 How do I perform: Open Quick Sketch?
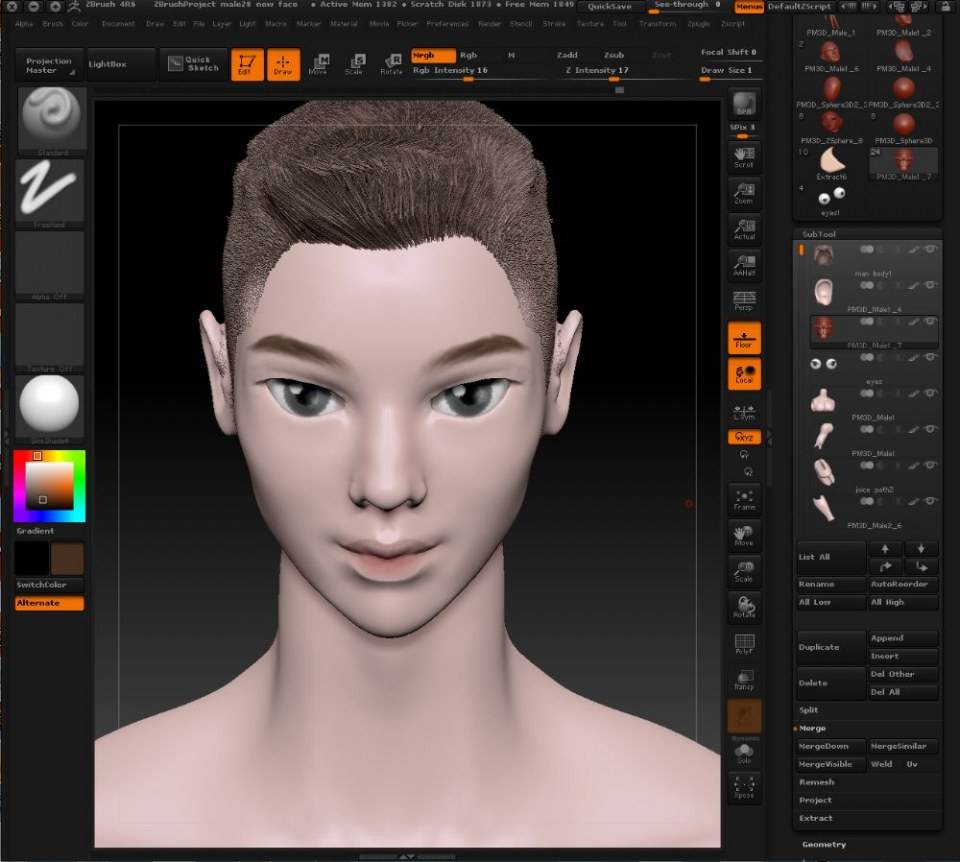(x=193, y=64)
